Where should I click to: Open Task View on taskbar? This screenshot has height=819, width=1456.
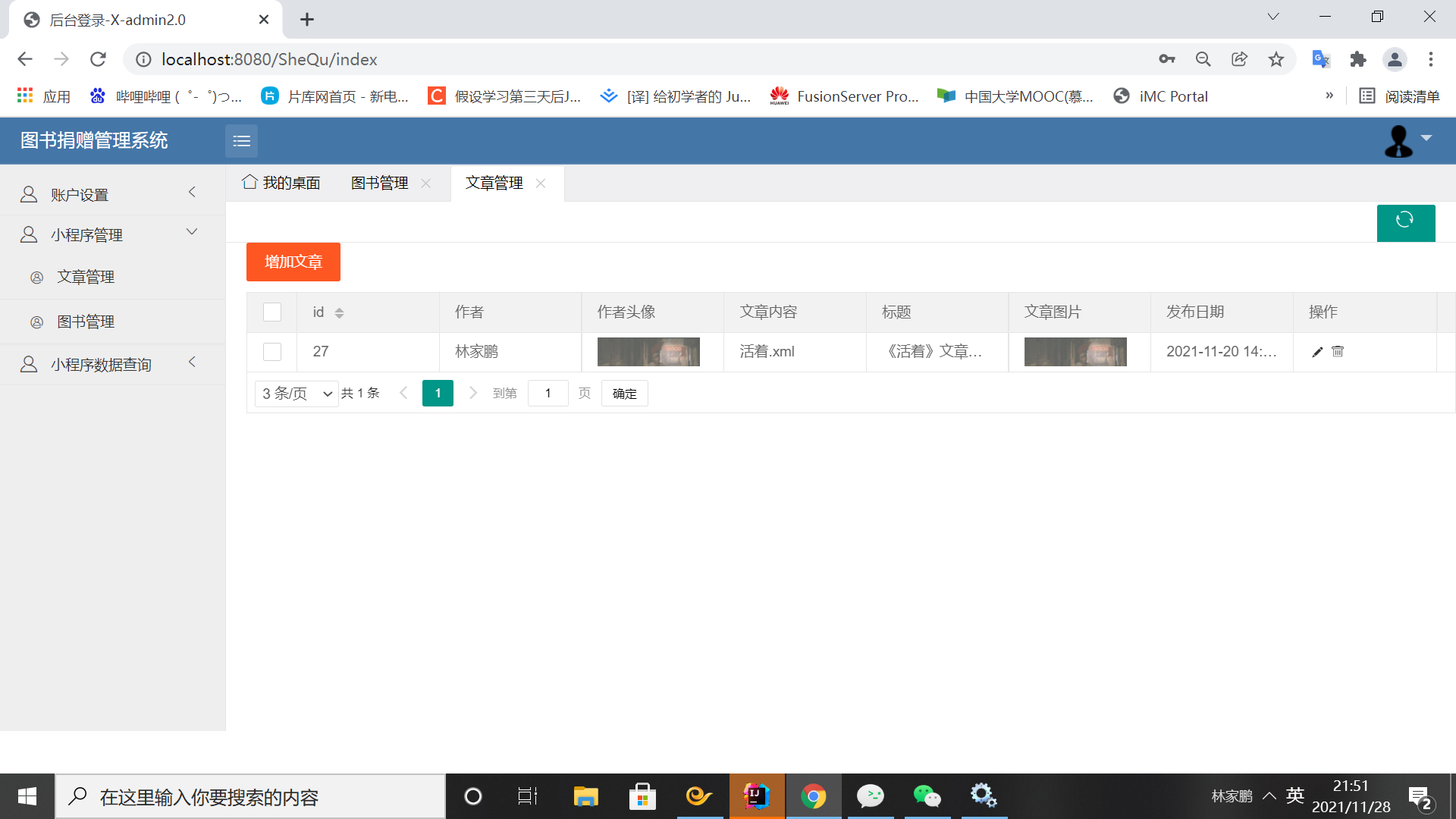(x=528, y=796)
